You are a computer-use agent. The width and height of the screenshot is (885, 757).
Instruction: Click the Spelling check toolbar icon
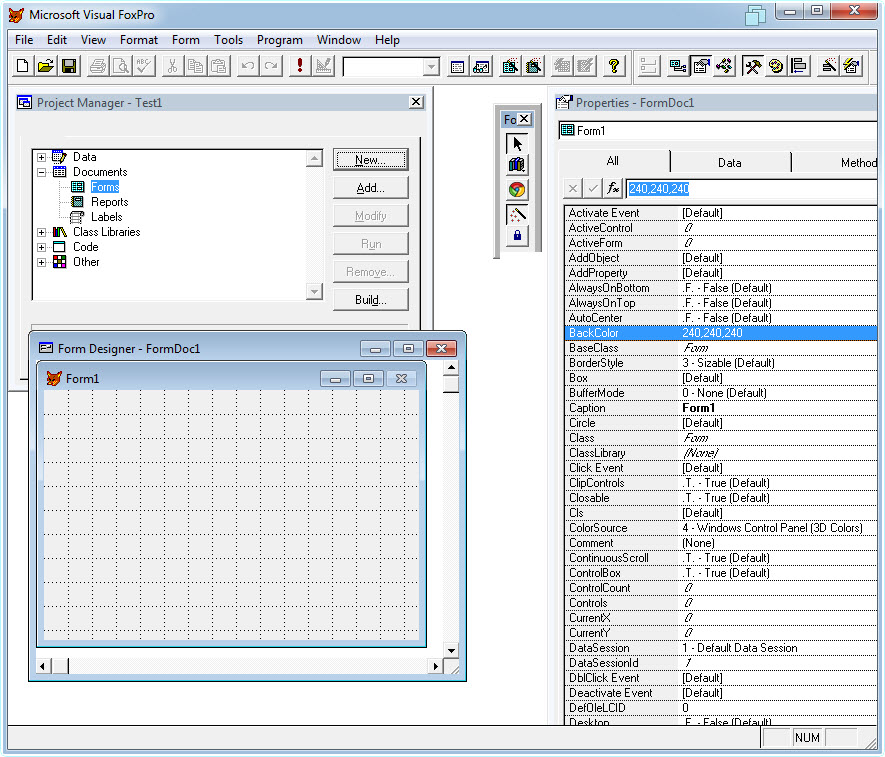pyautogui.click(x=144, y=67)
